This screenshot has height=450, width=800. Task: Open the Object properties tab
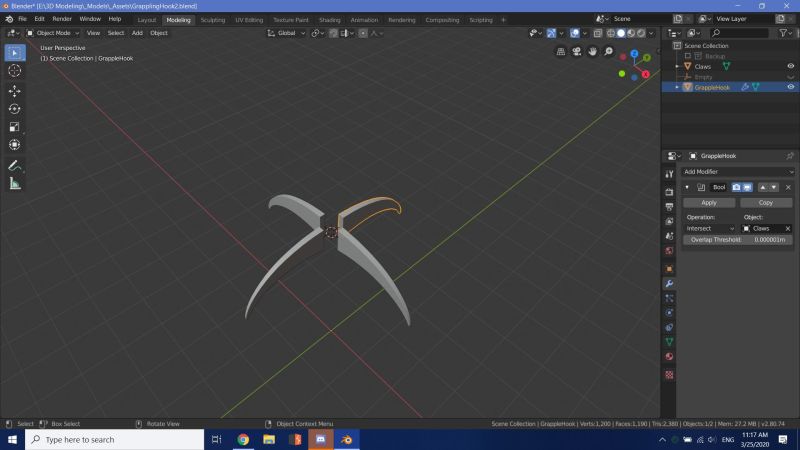pyautogui.click(x=669, y=269)
